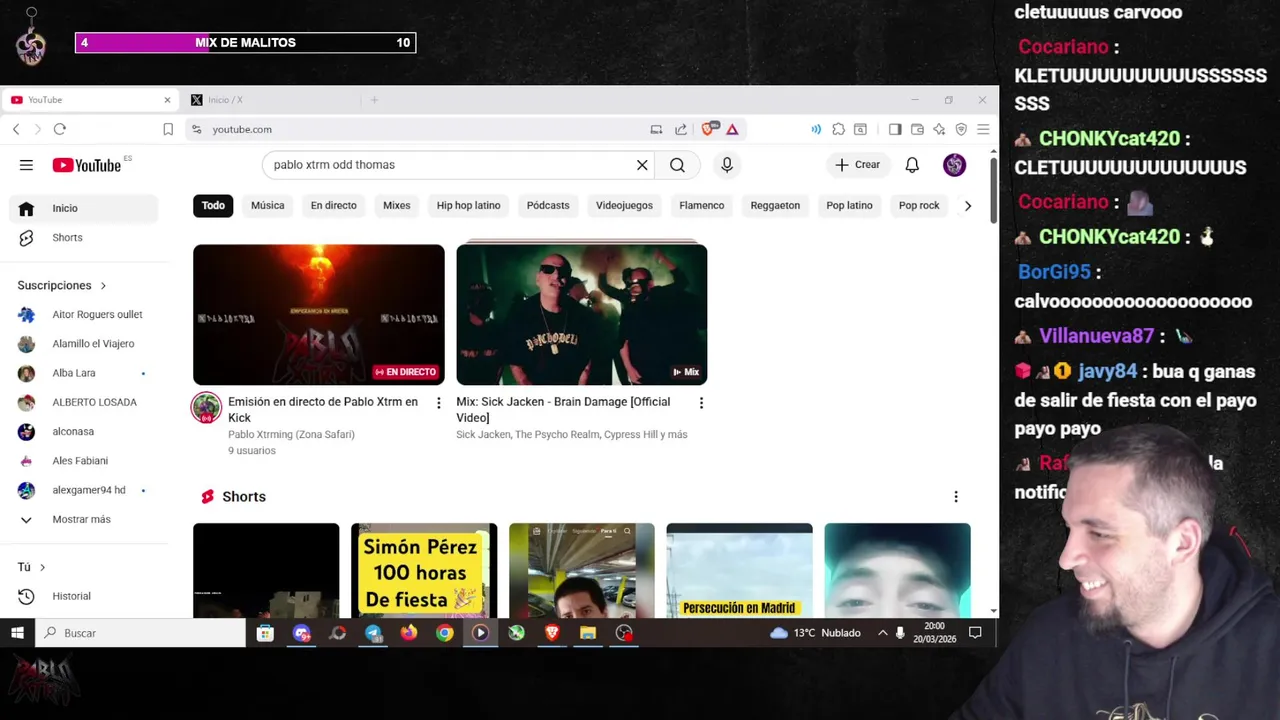Open the Alba Lara channel
The height and width of the screenshot is (720, 1280).
coord(84,373)
